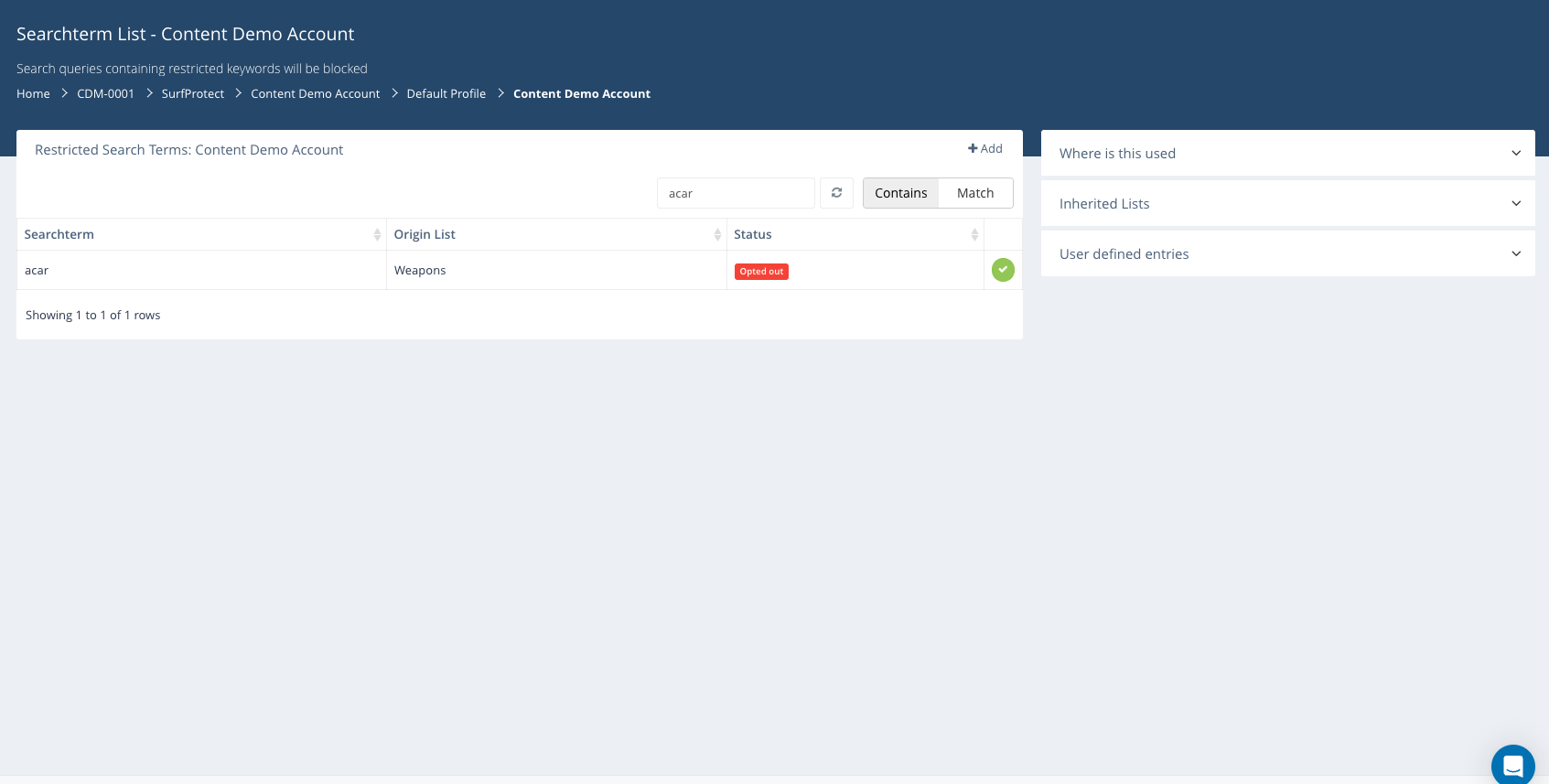
Task: Expand the Where is this used panel
Action: tap(1287, 154)
